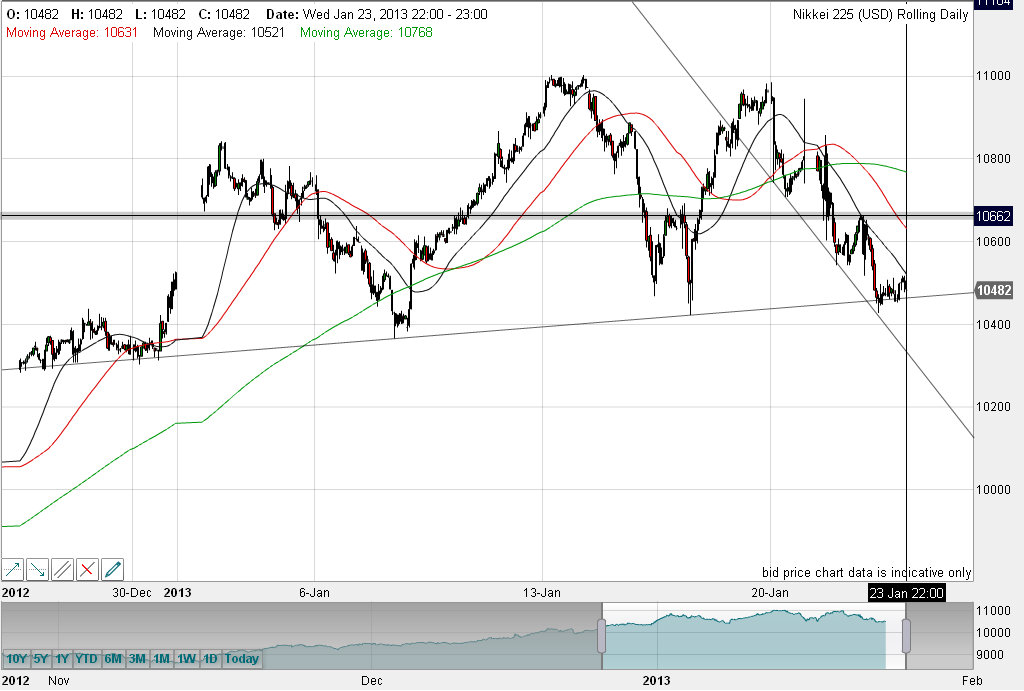Image resolution: width=1024 pixels, height=691 pixels.
Task: Click the 10662 horizontal line price label
Action: [x=993, y=216]
